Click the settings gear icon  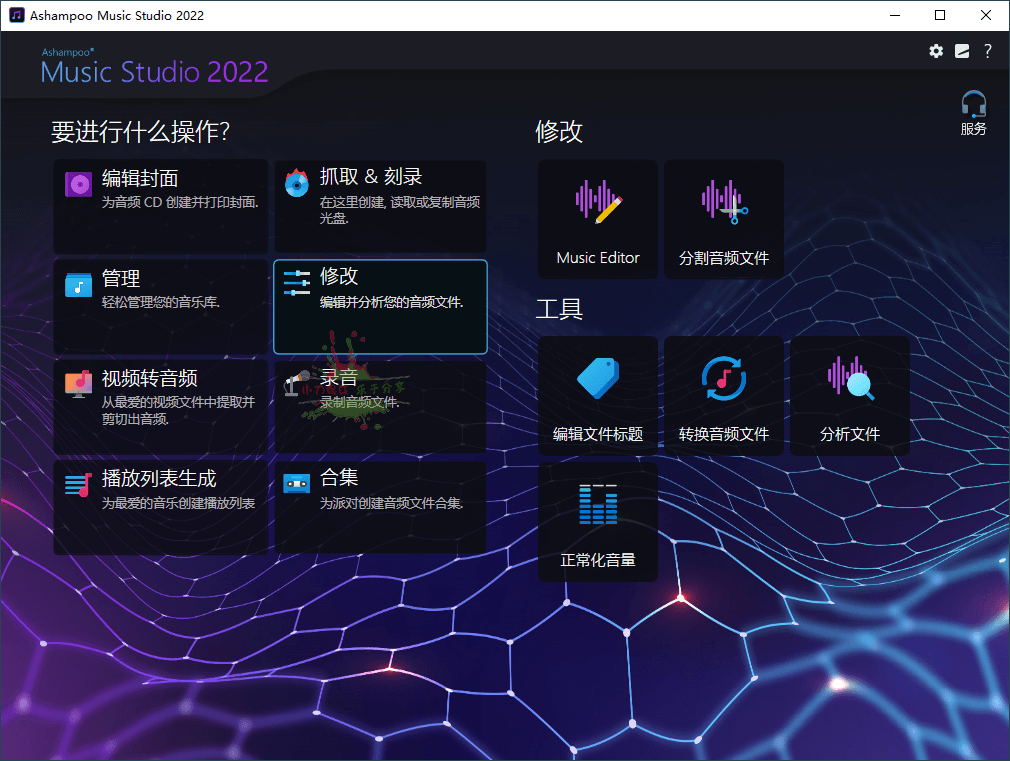[x=936, y=51]
